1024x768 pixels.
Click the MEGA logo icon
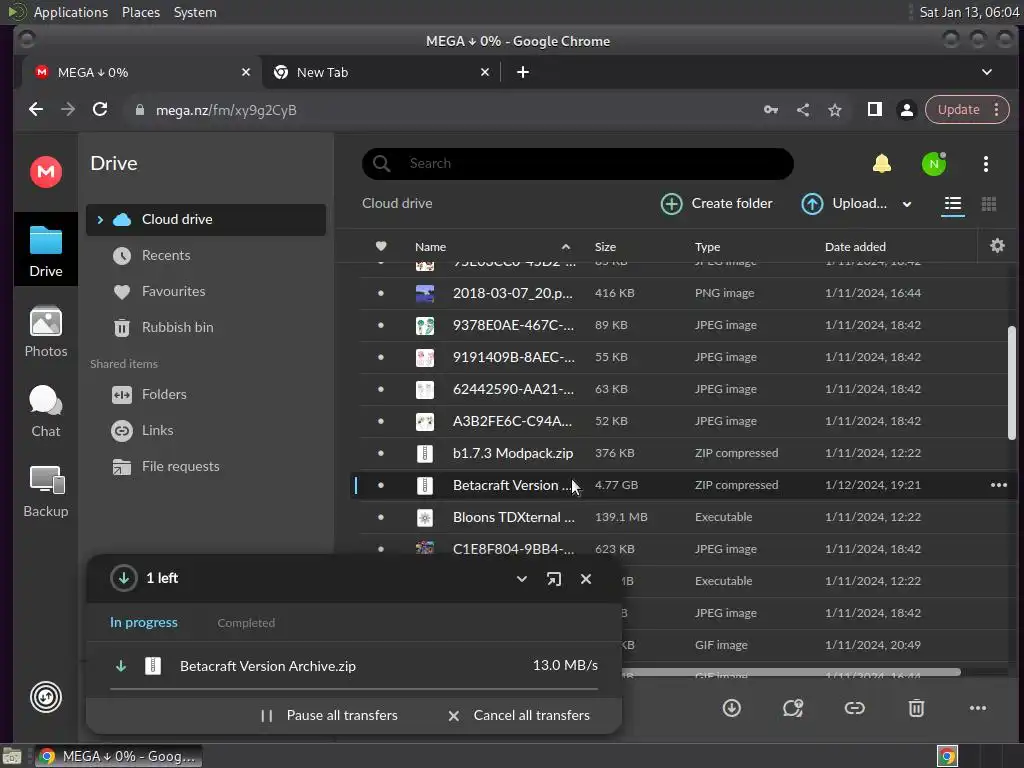point(46,172)
